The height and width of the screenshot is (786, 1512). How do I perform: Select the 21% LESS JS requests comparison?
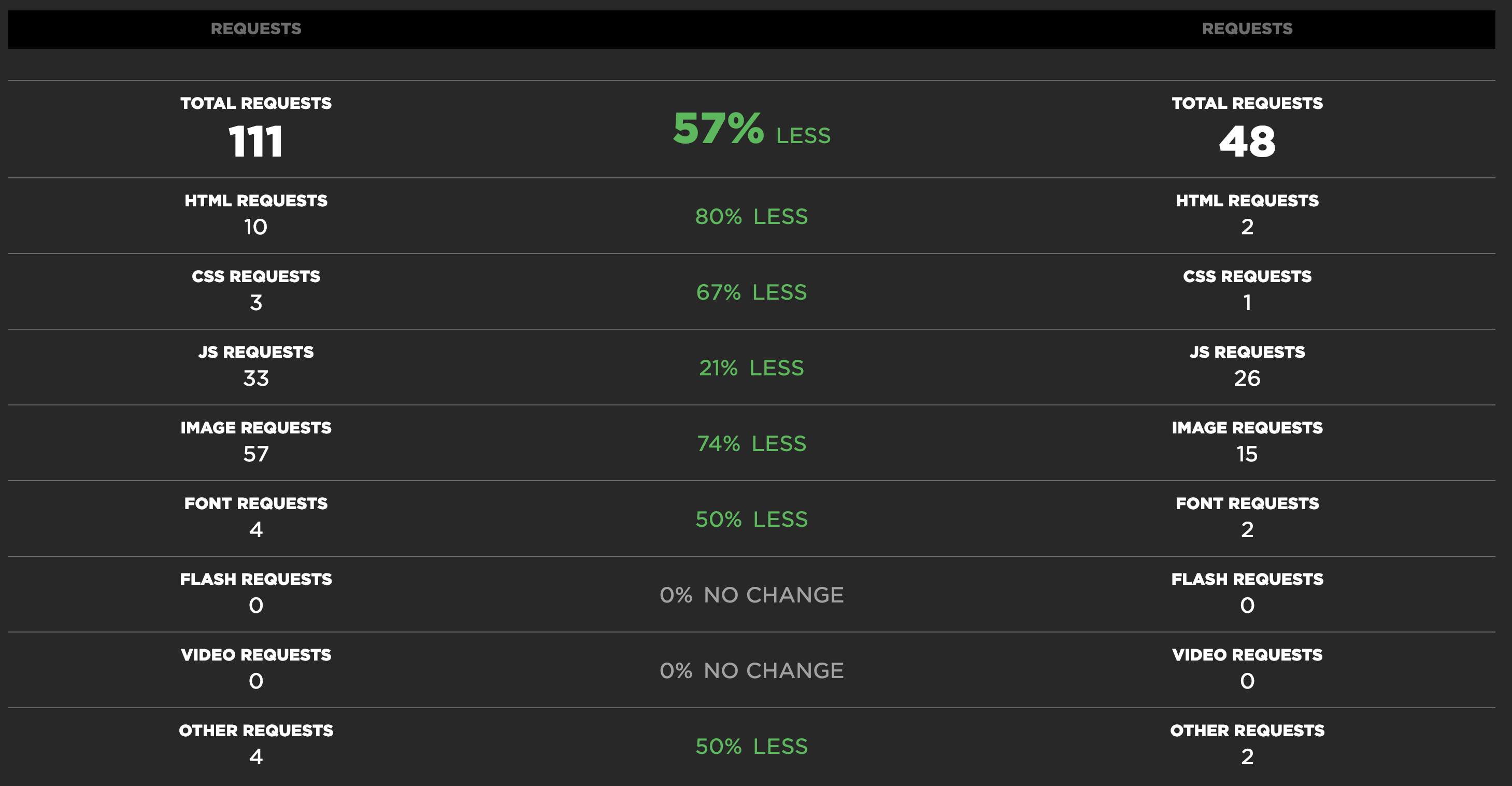(x=751, y=368)
